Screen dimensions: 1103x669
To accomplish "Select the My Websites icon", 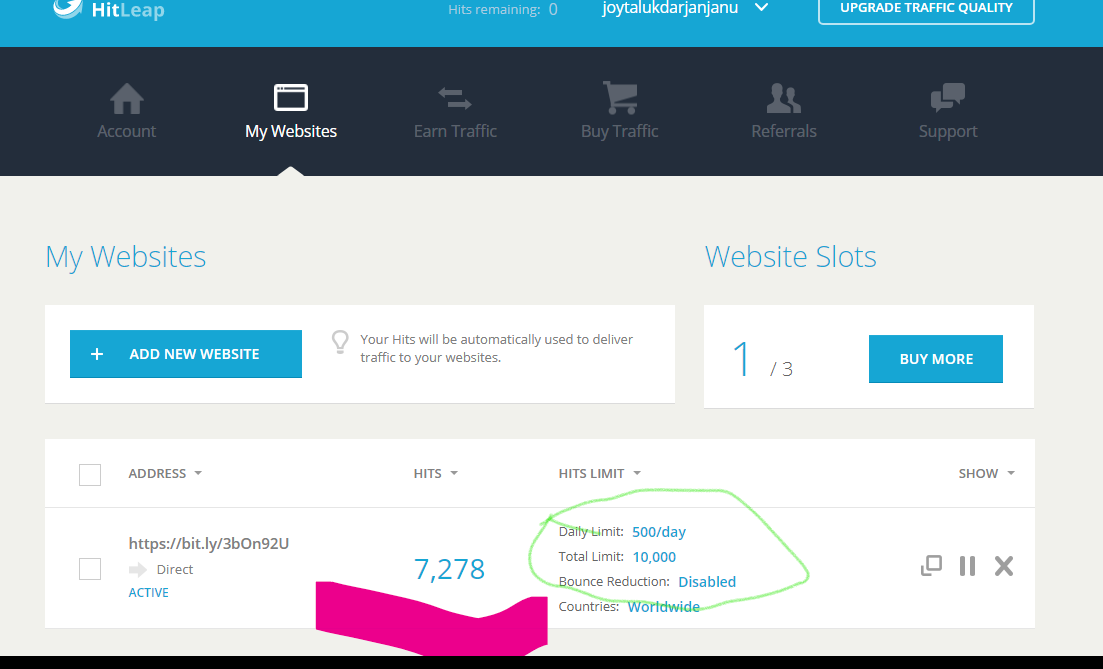I will [290, 110].
